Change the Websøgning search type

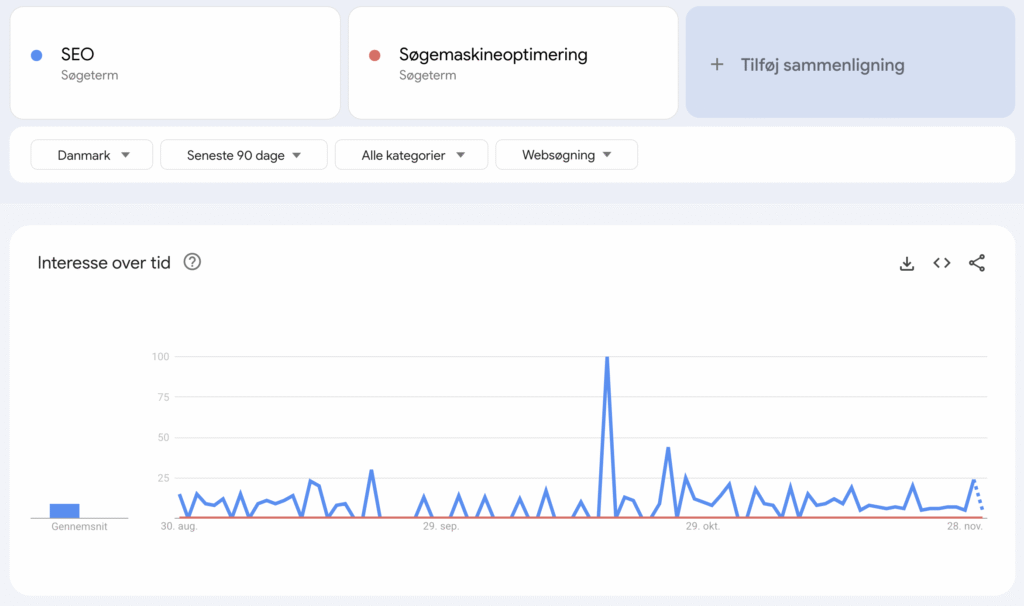[x=566, y=155]
